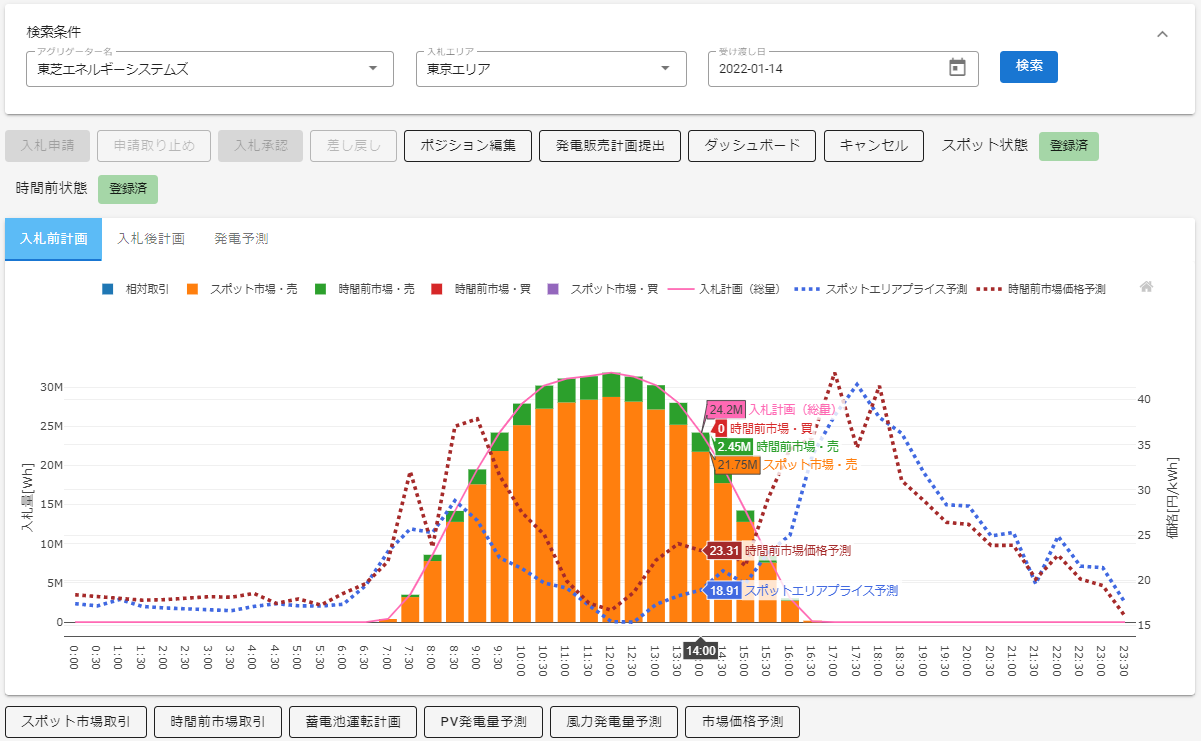Image resolution: width=1201 pixels, height=741 pixels.
Task: Open the 入札エリア dropdown
Action: click(x=663, y=68)
